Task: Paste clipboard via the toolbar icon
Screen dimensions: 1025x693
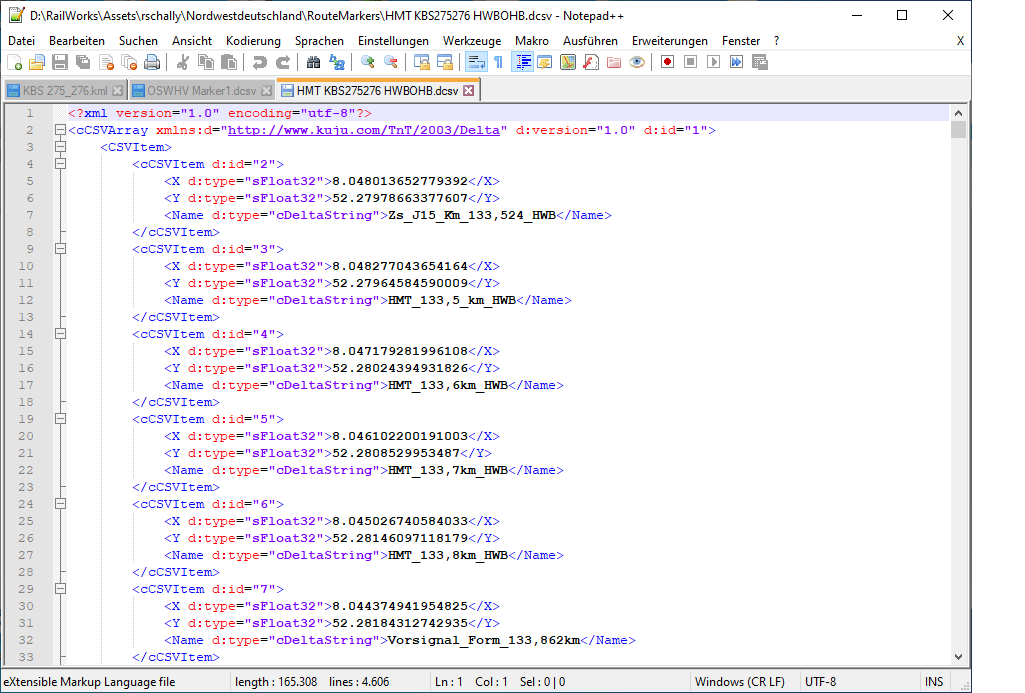Action: (x=229, y=62)
